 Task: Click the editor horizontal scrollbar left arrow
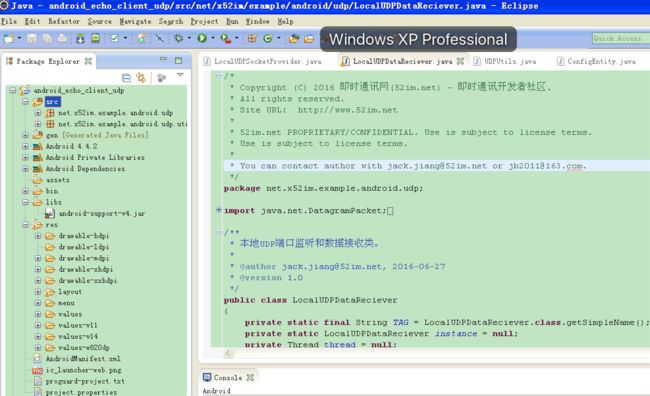pos(228,353)
